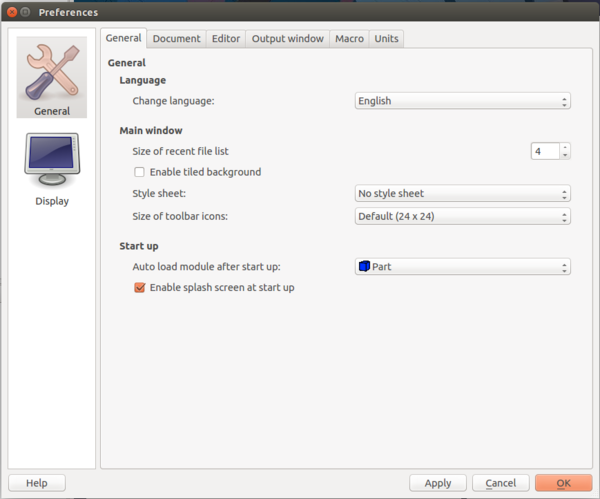Open the Change language dropdown
The height and width of the screenshot is (499, 600).
pyautogui.click(x=463, y=101)
